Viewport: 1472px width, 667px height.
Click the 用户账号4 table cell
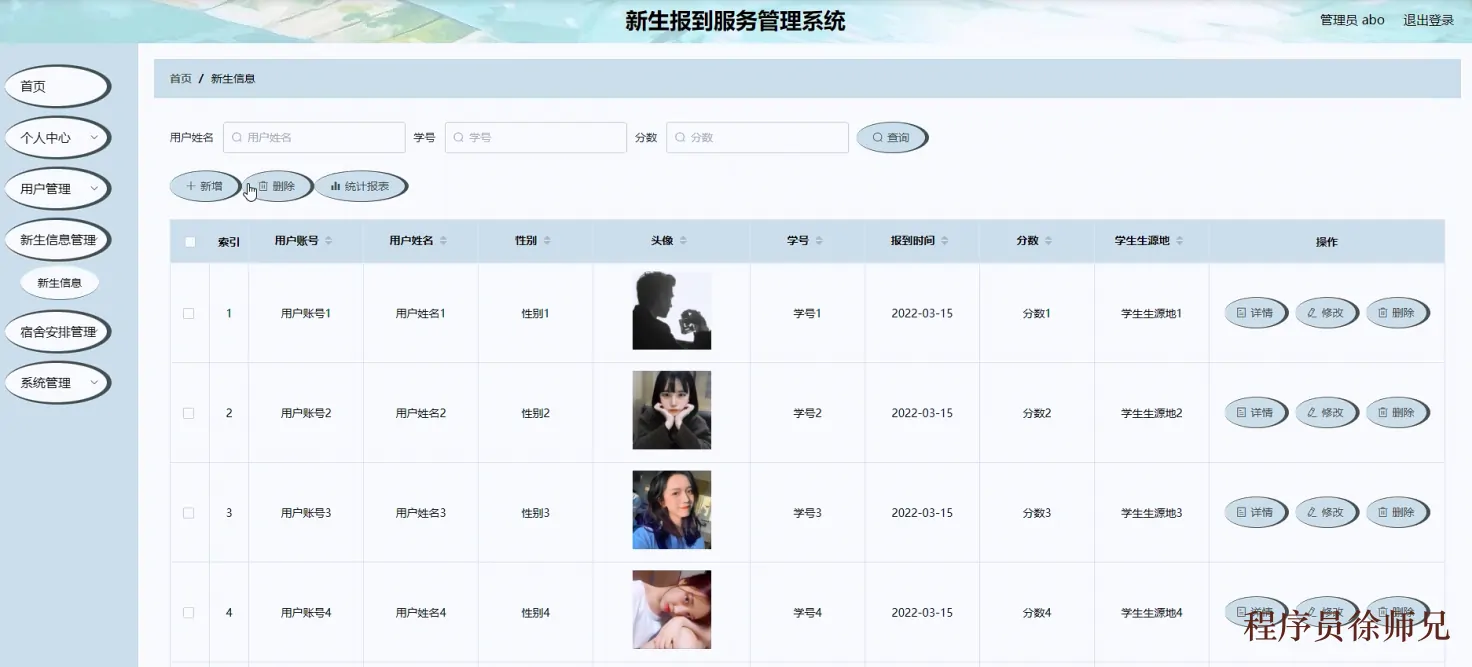click(x=306, y=613)
